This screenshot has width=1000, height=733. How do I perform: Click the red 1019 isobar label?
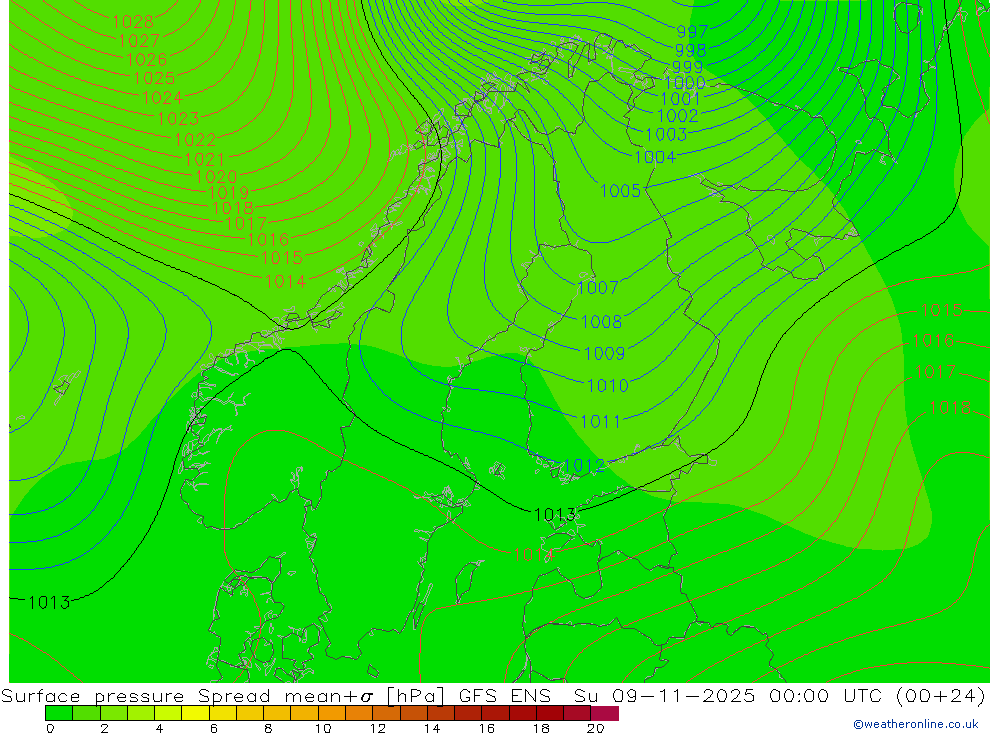pos(229,193)
